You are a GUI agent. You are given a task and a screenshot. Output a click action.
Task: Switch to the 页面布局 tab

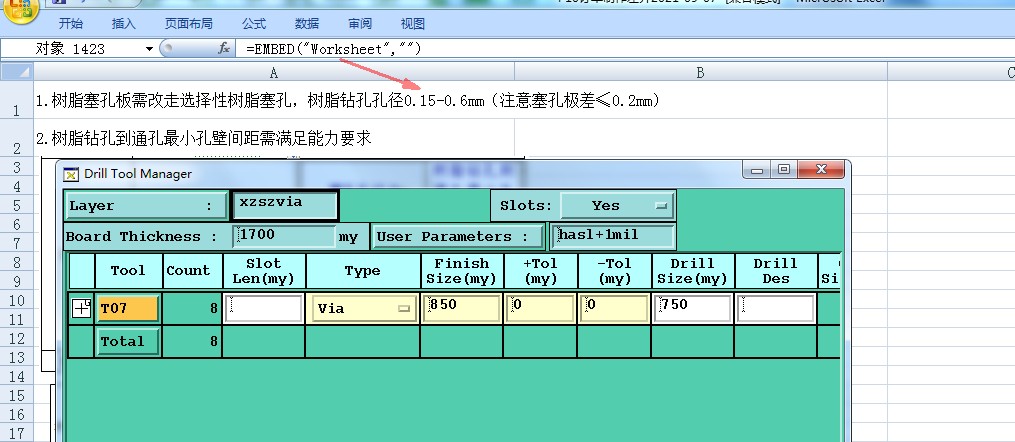[x=188, y=24]
